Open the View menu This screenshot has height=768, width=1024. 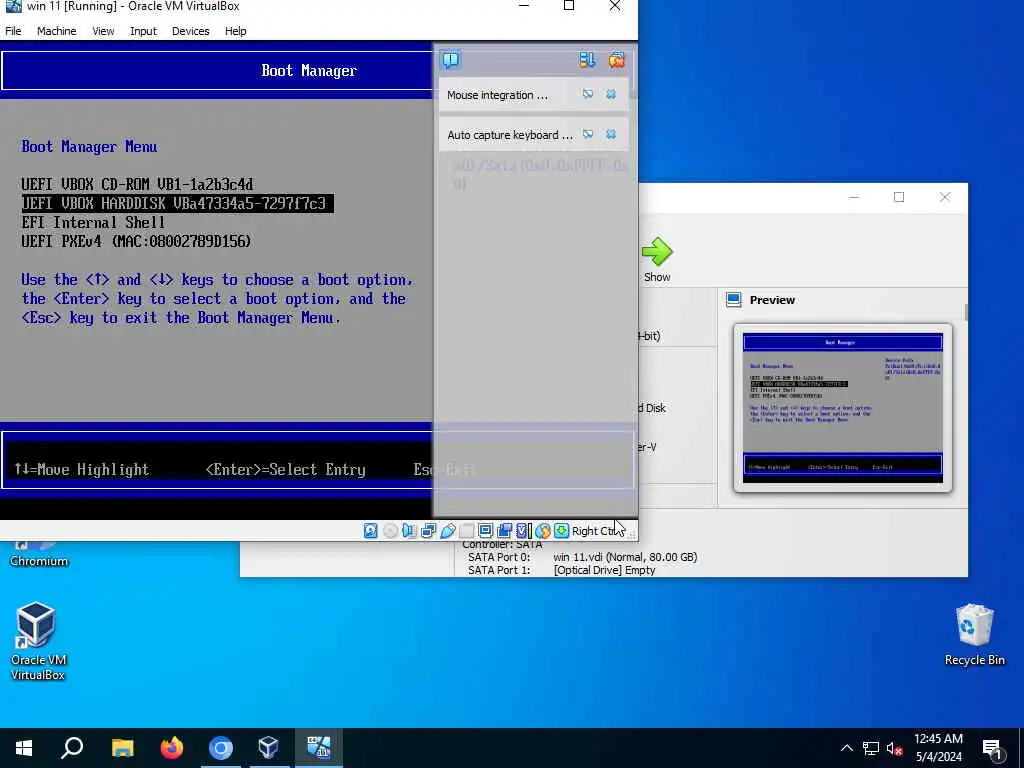103,31
